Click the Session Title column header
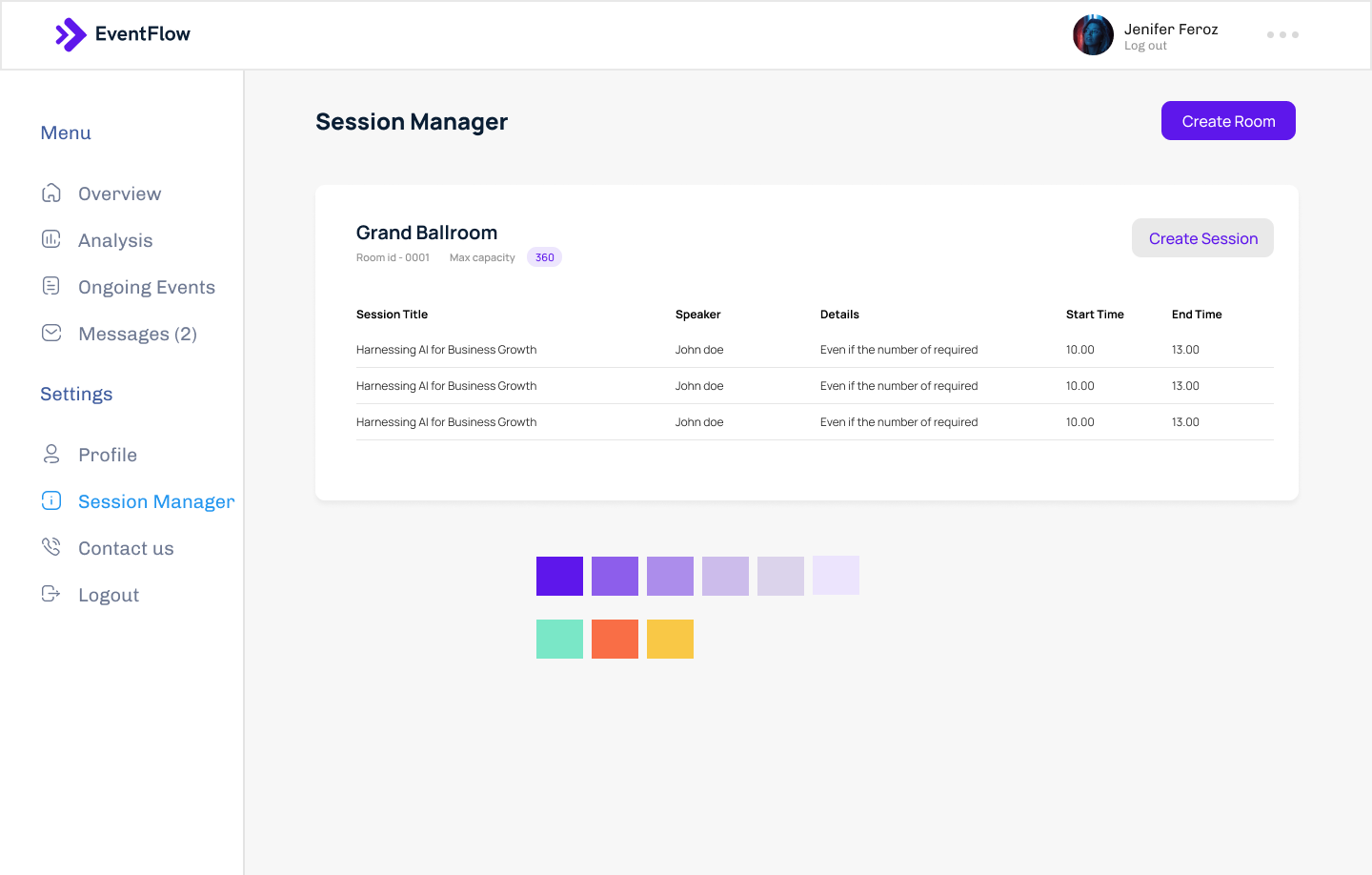 pos(392,315)
